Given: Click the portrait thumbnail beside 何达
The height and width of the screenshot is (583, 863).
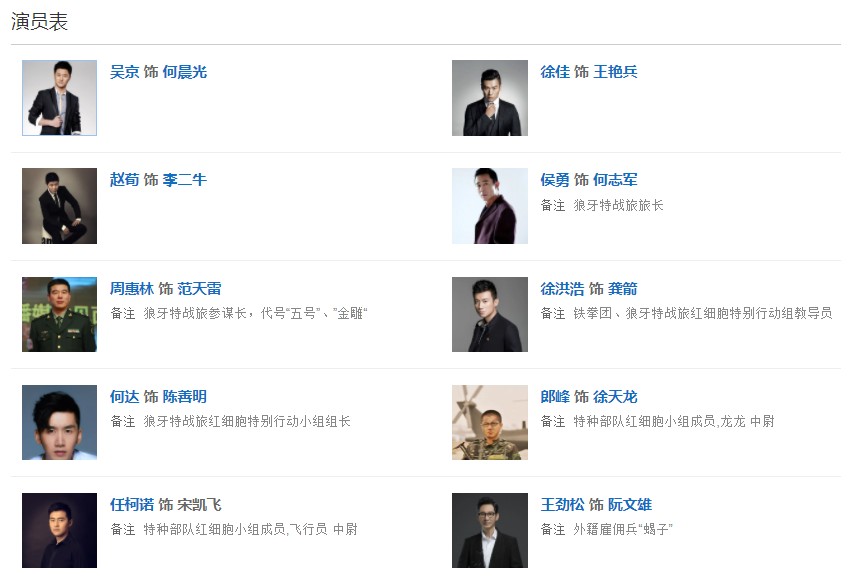Looking at the screenshot, I should 59,422.
